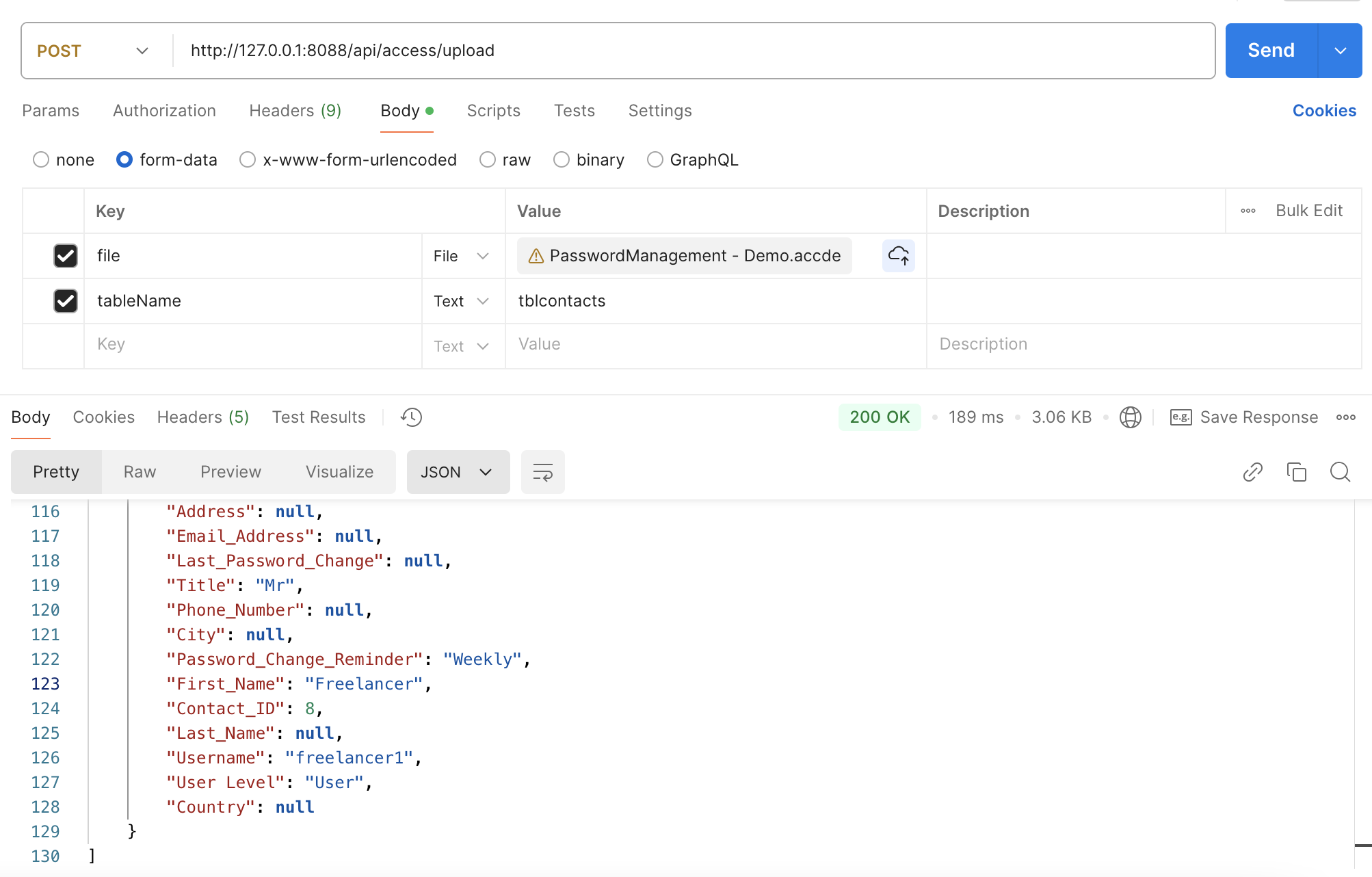Uncheck the file row checkbox
The width and height of the screenshot is (1372, 877).
click(66, 256)
